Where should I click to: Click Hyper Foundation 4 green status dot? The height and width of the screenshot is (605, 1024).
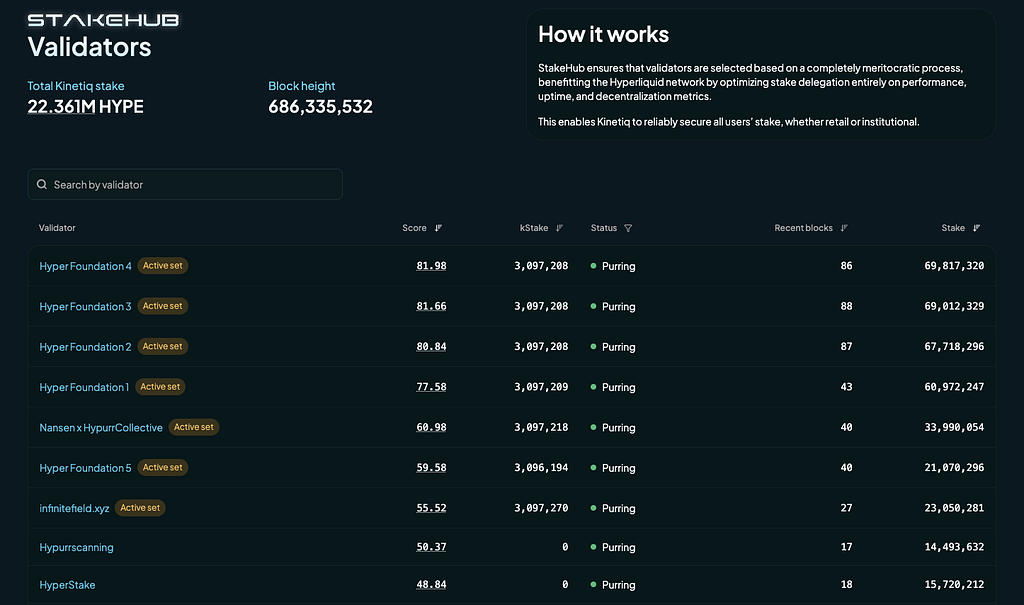point(594,266)
